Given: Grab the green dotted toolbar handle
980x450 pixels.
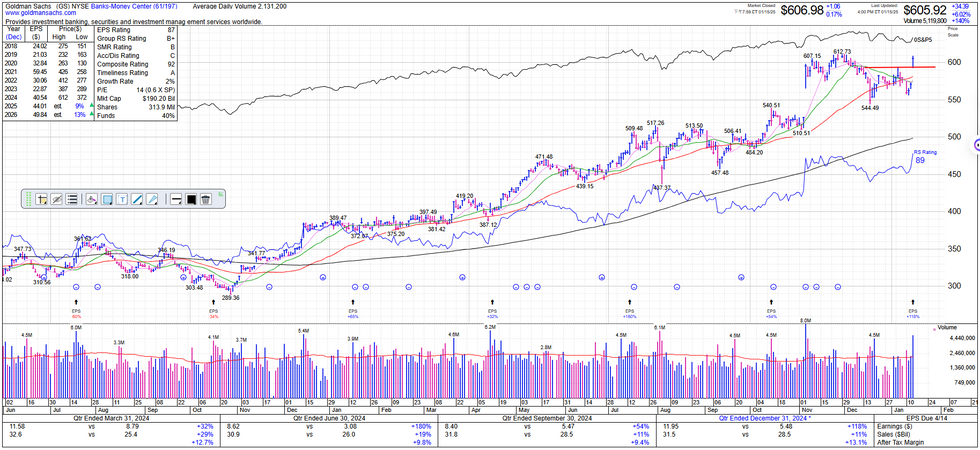Looking at the screenshot, I should click(28, 199).
